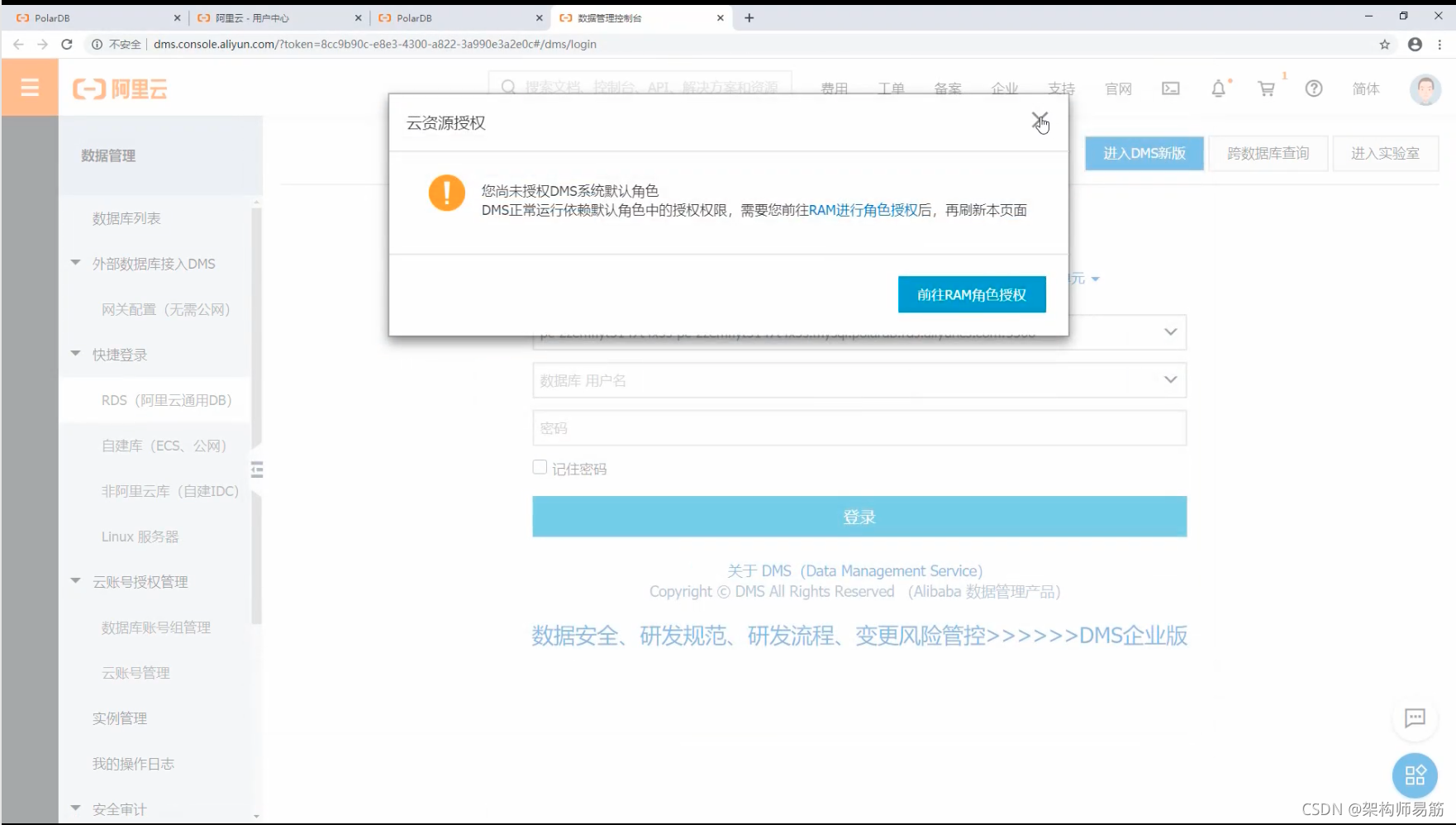Click the browser address bar
1456x825 pixels.
coord(727,45)
